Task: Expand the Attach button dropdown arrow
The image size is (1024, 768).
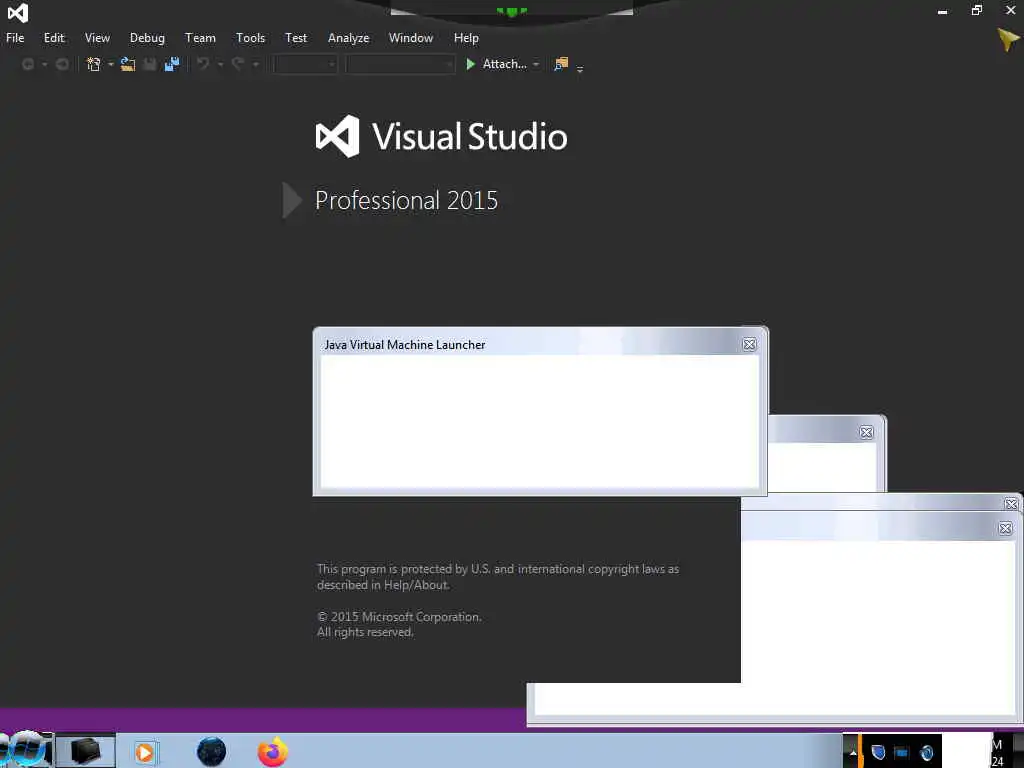Action: coord(536,64)
